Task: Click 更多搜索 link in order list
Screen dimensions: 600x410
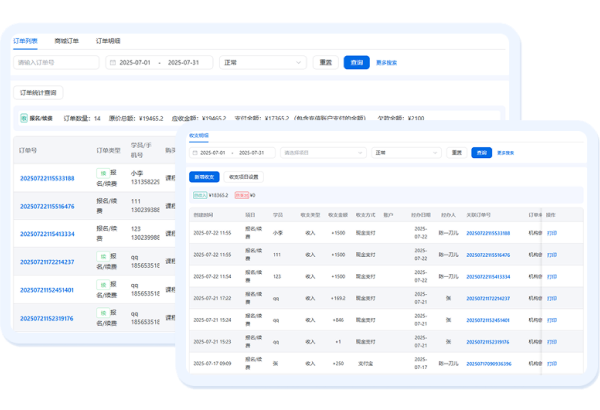Action: [387, 63]
